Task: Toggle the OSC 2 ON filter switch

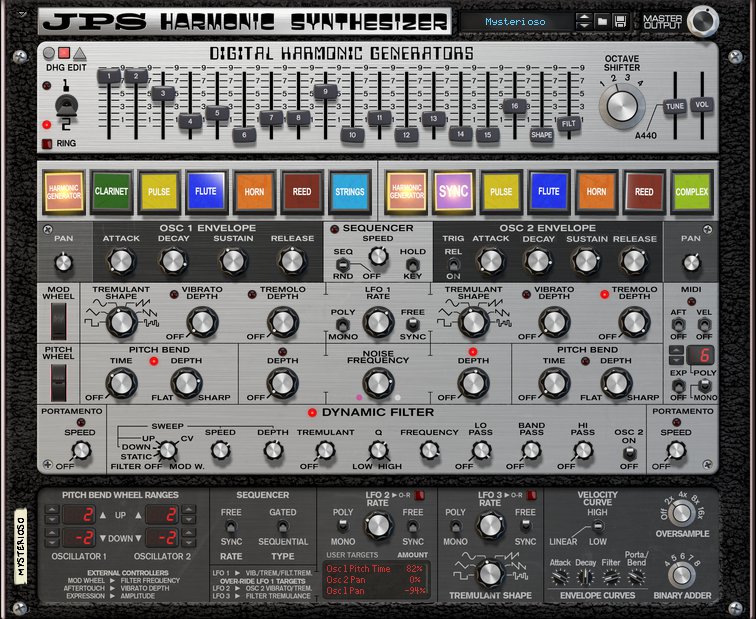Action: tap(629, 453)
